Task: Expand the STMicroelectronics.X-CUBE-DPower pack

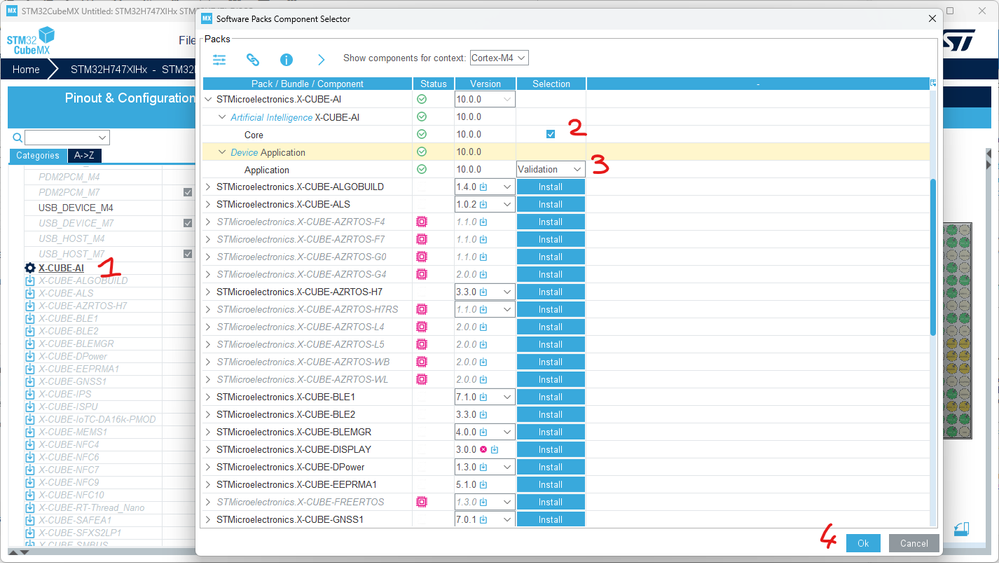Action: [x=208, y=467]
